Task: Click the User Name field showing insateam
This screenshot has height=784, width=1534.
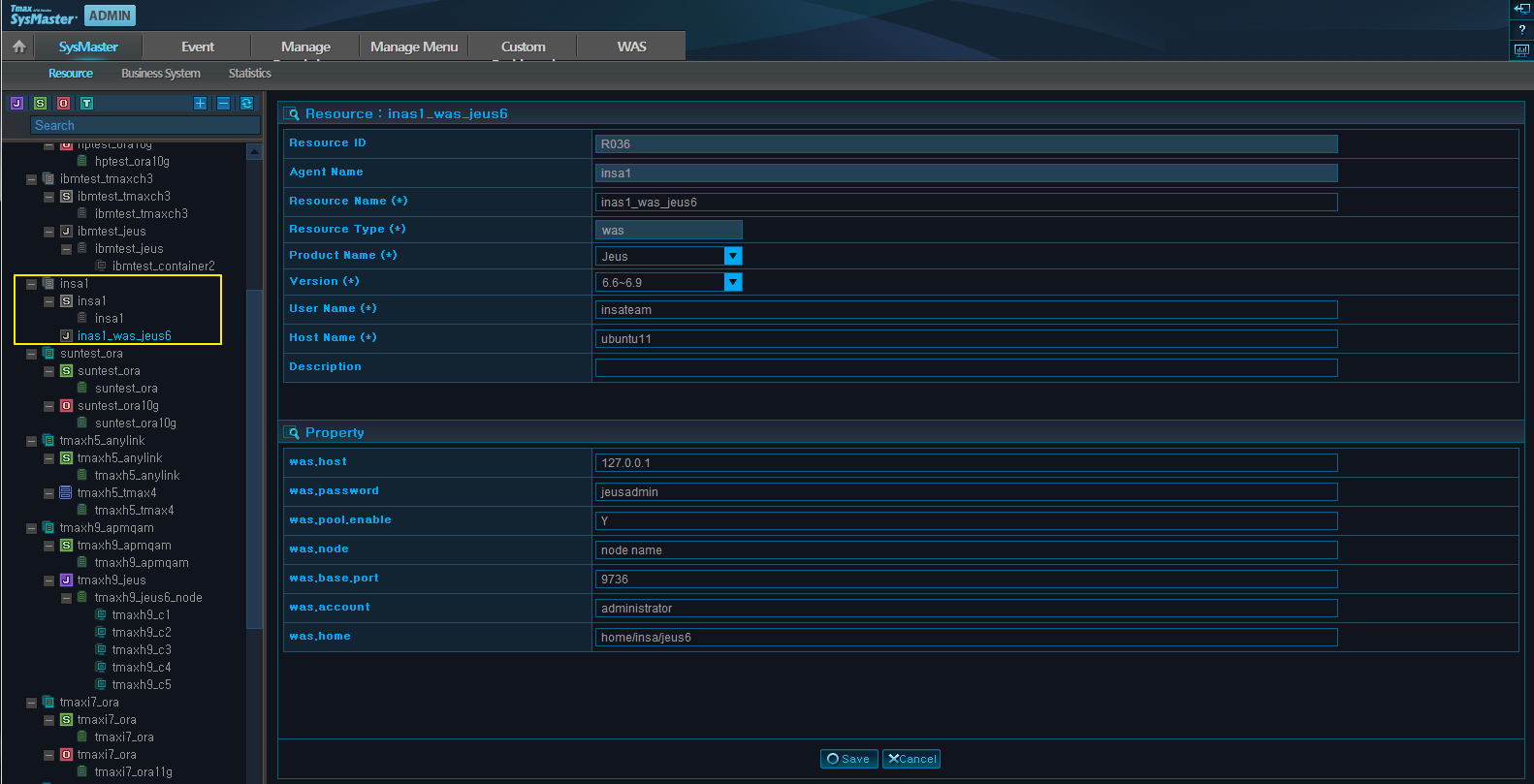Action: (x=966, y=309)
